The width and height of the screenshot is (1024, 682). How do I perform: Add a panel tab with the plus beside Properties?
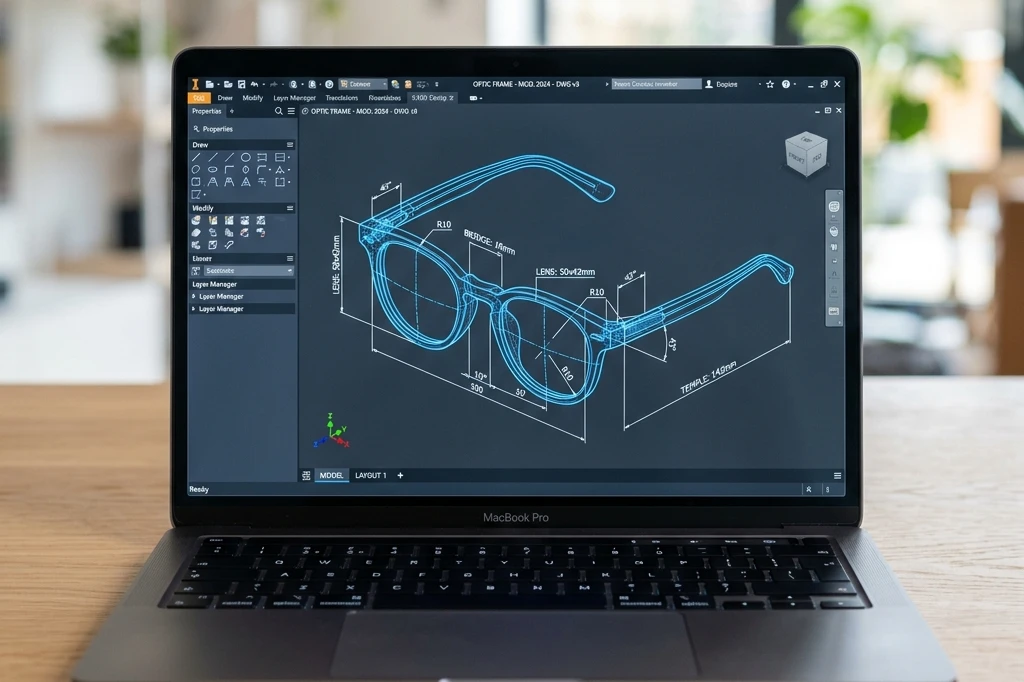232,111
